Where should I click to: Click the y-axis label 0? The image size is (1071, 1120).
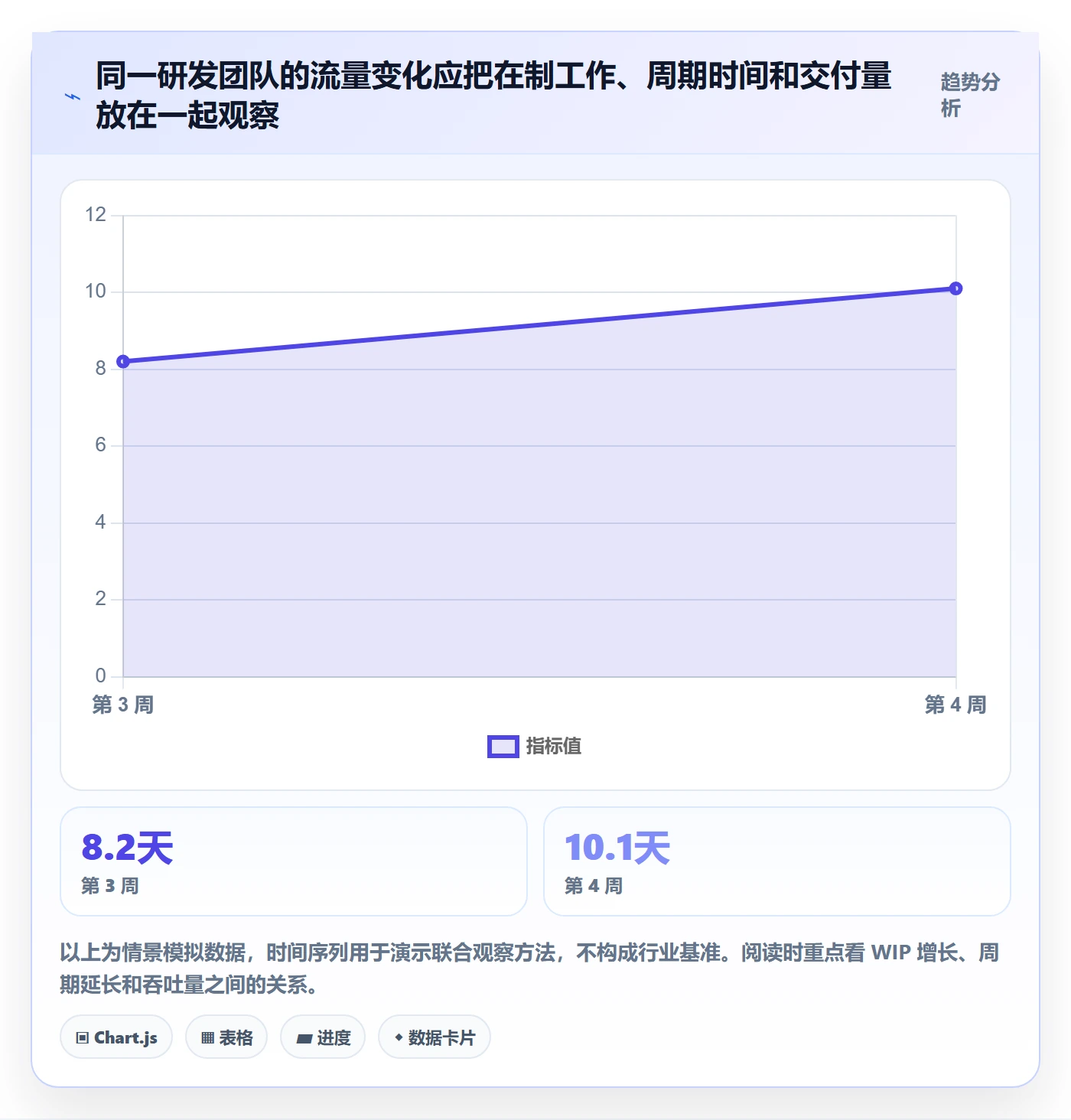click(100, 676)
